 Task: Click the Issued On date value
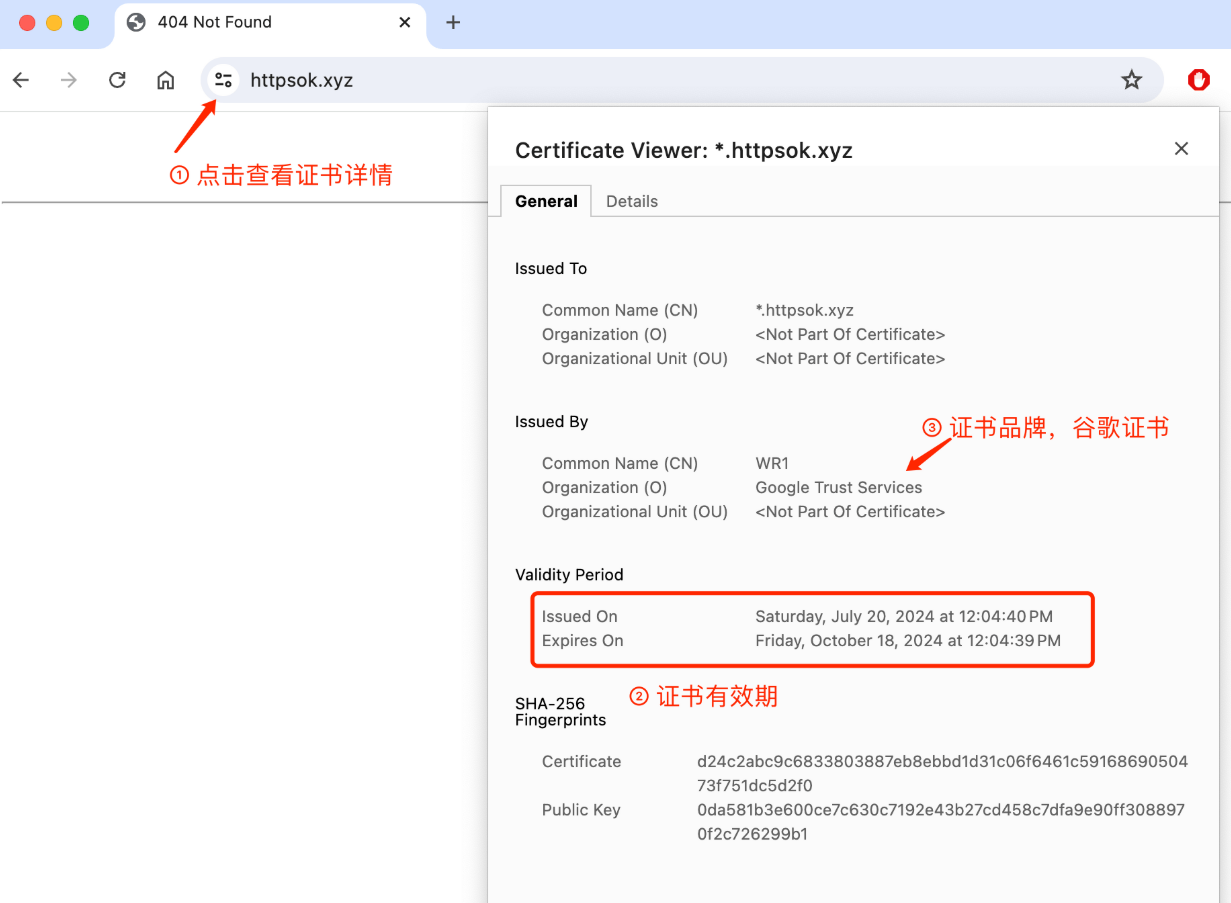click(904, 616)
